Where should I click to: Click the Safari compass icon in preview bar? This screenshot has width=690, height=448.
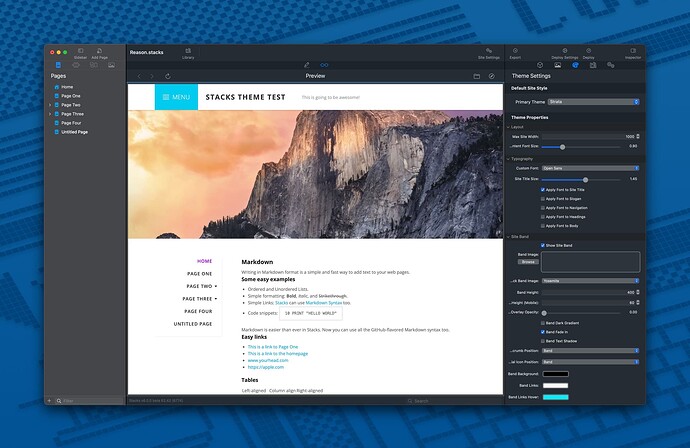coord(492,76)
